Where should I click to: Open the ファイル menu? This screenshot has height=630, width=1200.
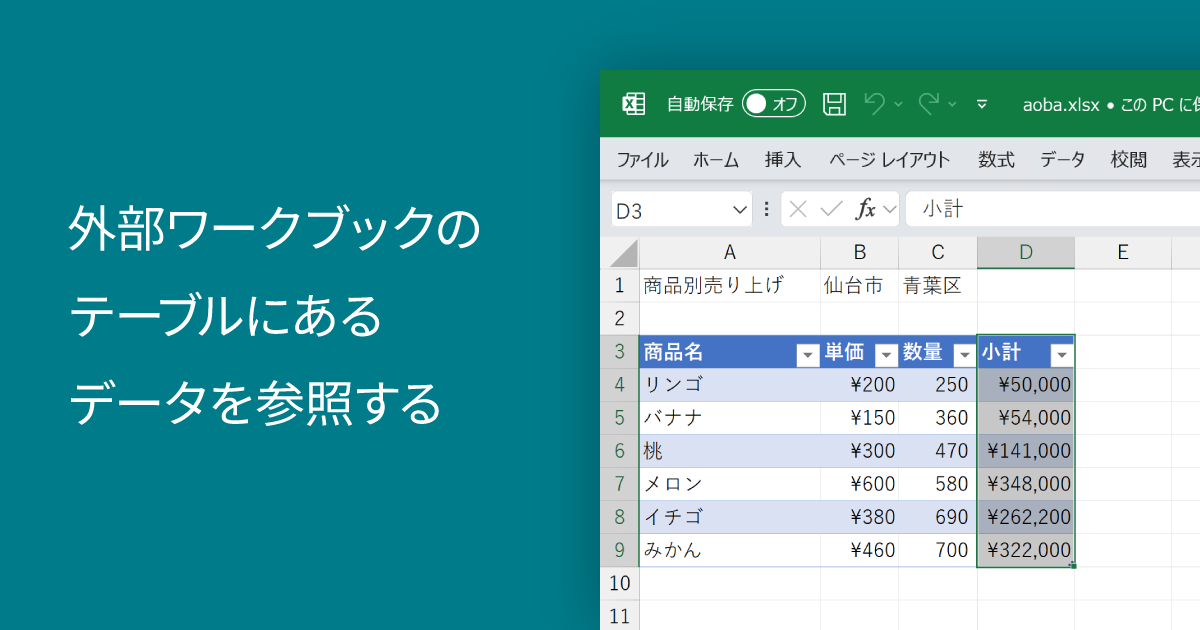(641, 159)
